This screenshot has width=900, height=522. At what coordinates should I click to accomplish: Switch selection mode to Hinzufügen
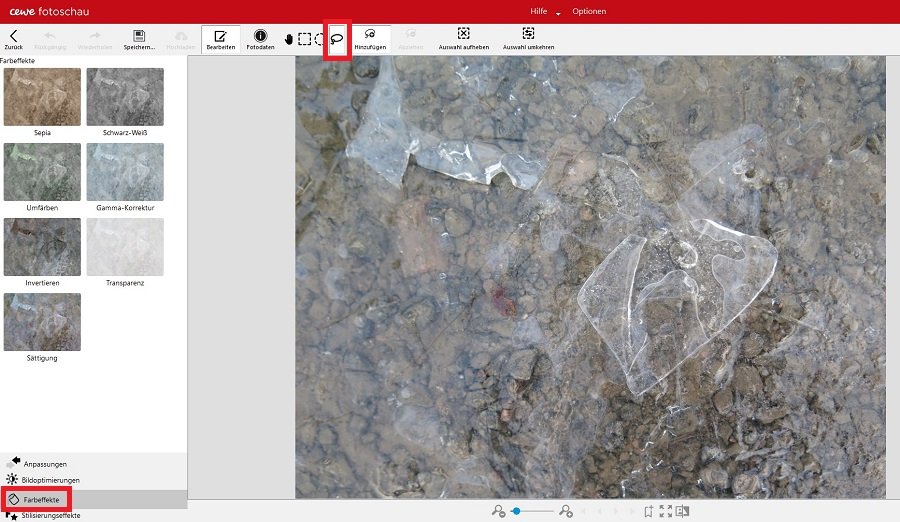pos(370,40)
